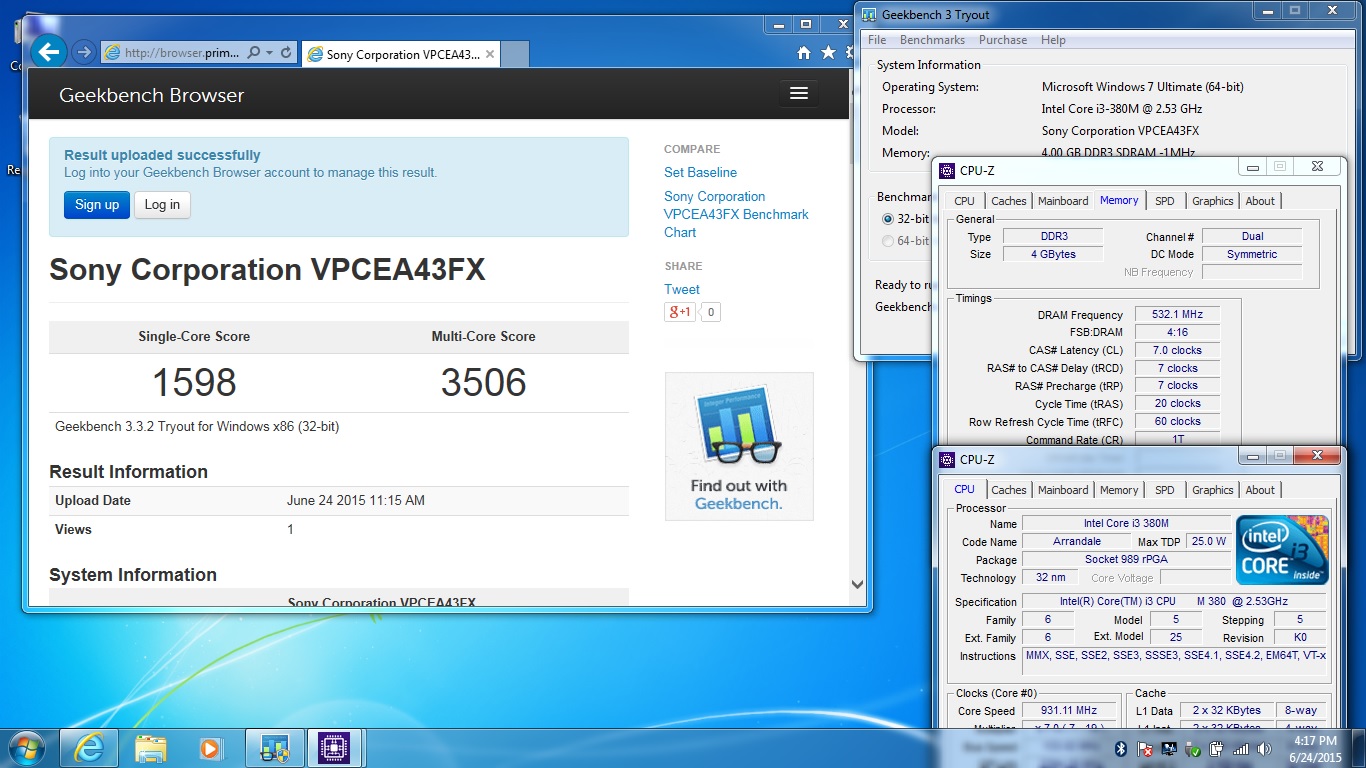The image size is (1366, 768).
Task: Select the 32-bit benchmark radio button
Action: [x=888, y=219]
